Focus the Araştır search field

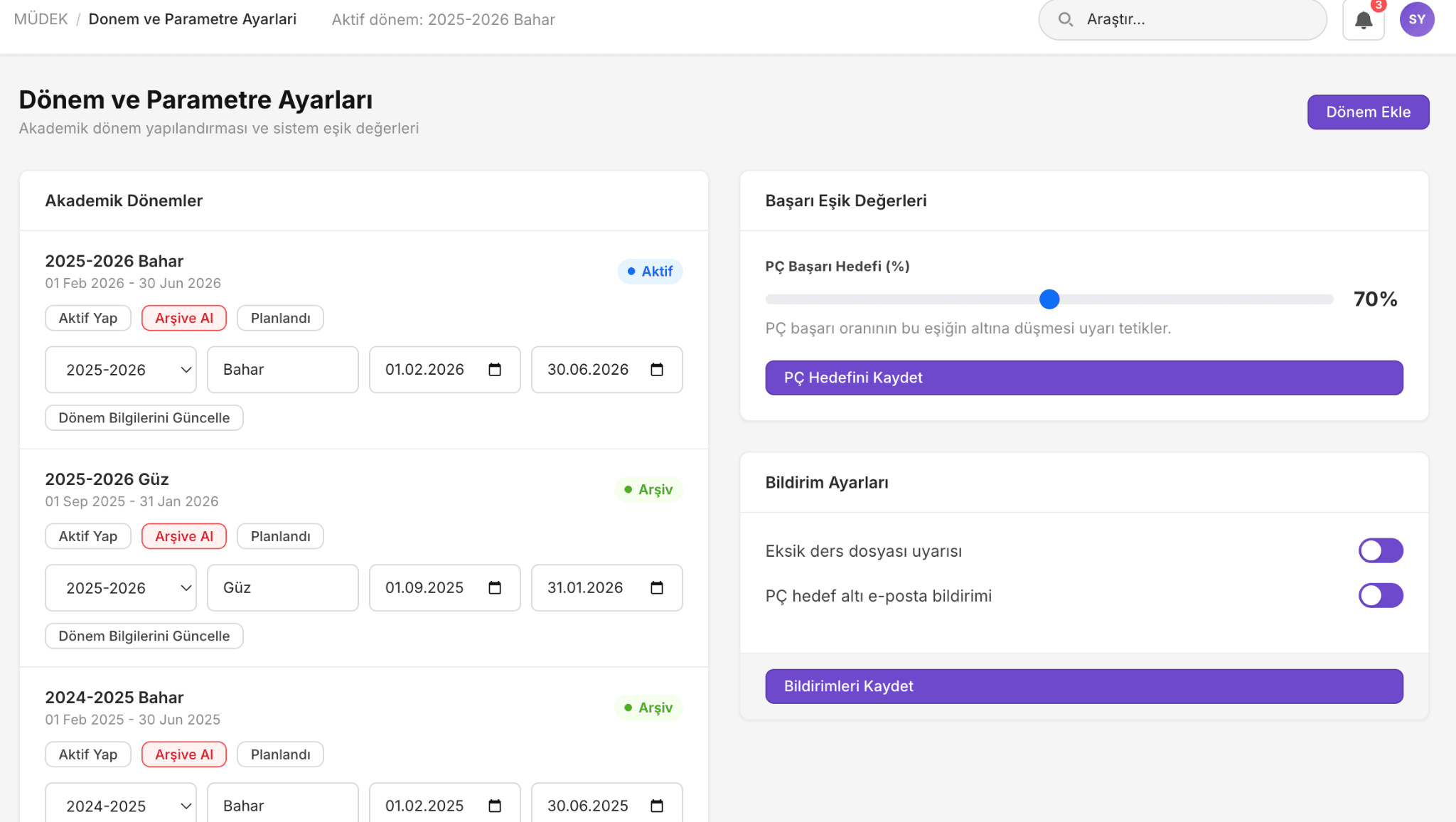[1183, 19]
